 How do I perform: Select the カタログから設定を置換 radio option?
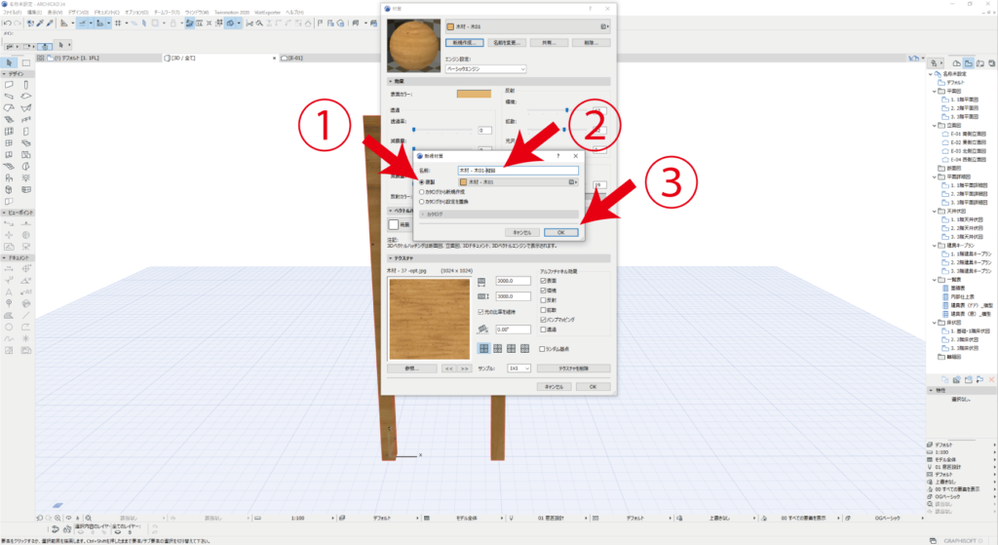pos(421,201)
